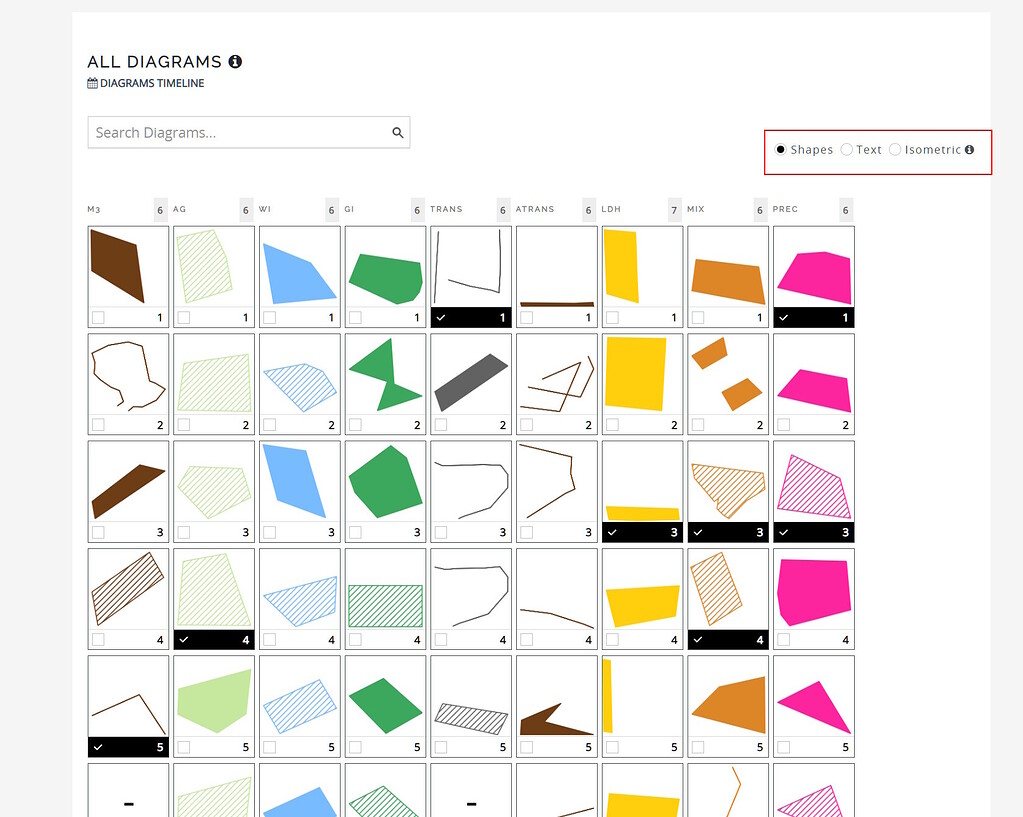Click the checkmark badge on TRANS diagram 1

[440, 317]
